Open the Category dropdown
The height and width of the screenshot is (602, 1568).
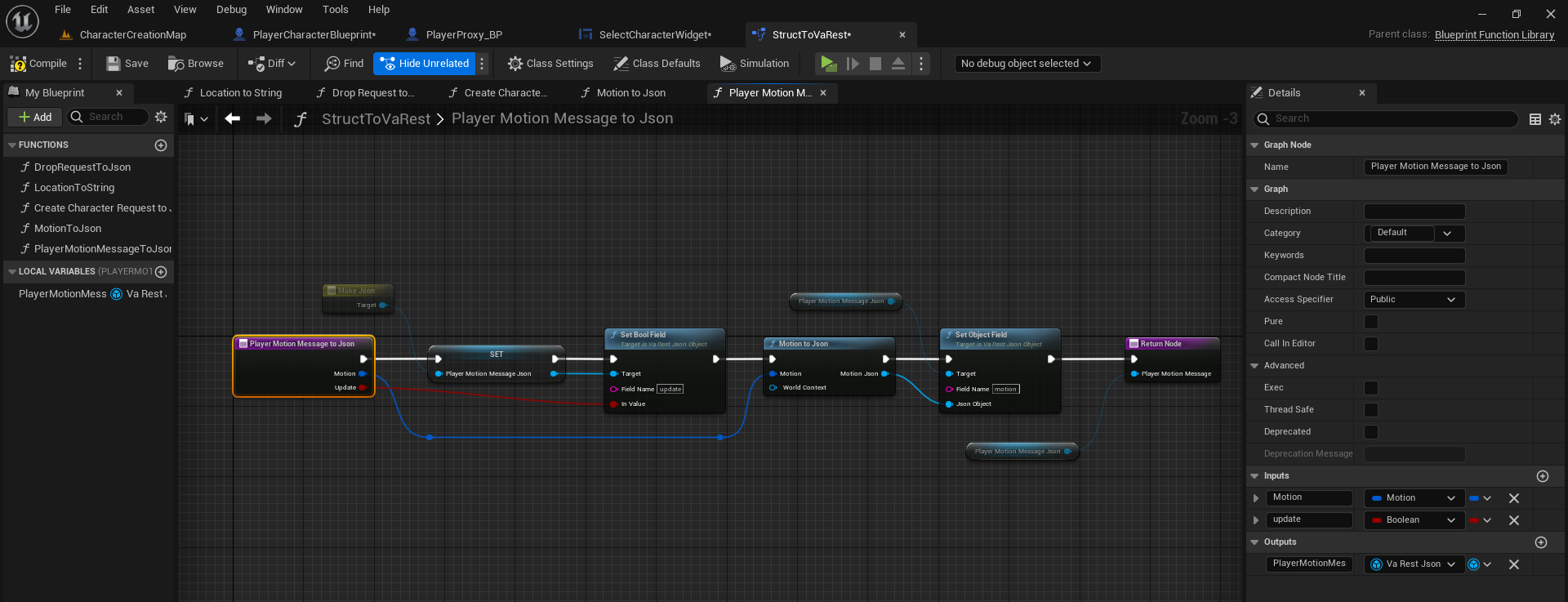coord(1414,234)
